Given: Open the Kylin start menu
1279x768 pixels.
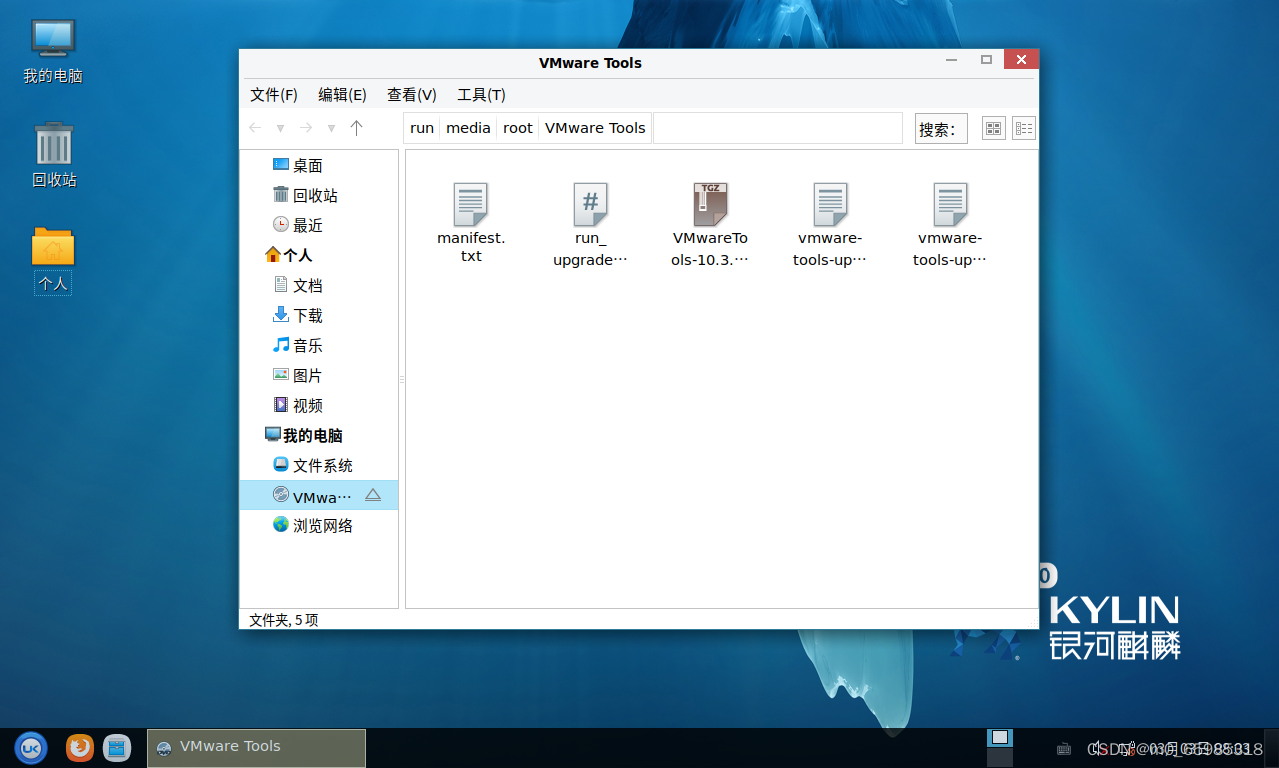Looking at the screenshot, I should point(31,747).
